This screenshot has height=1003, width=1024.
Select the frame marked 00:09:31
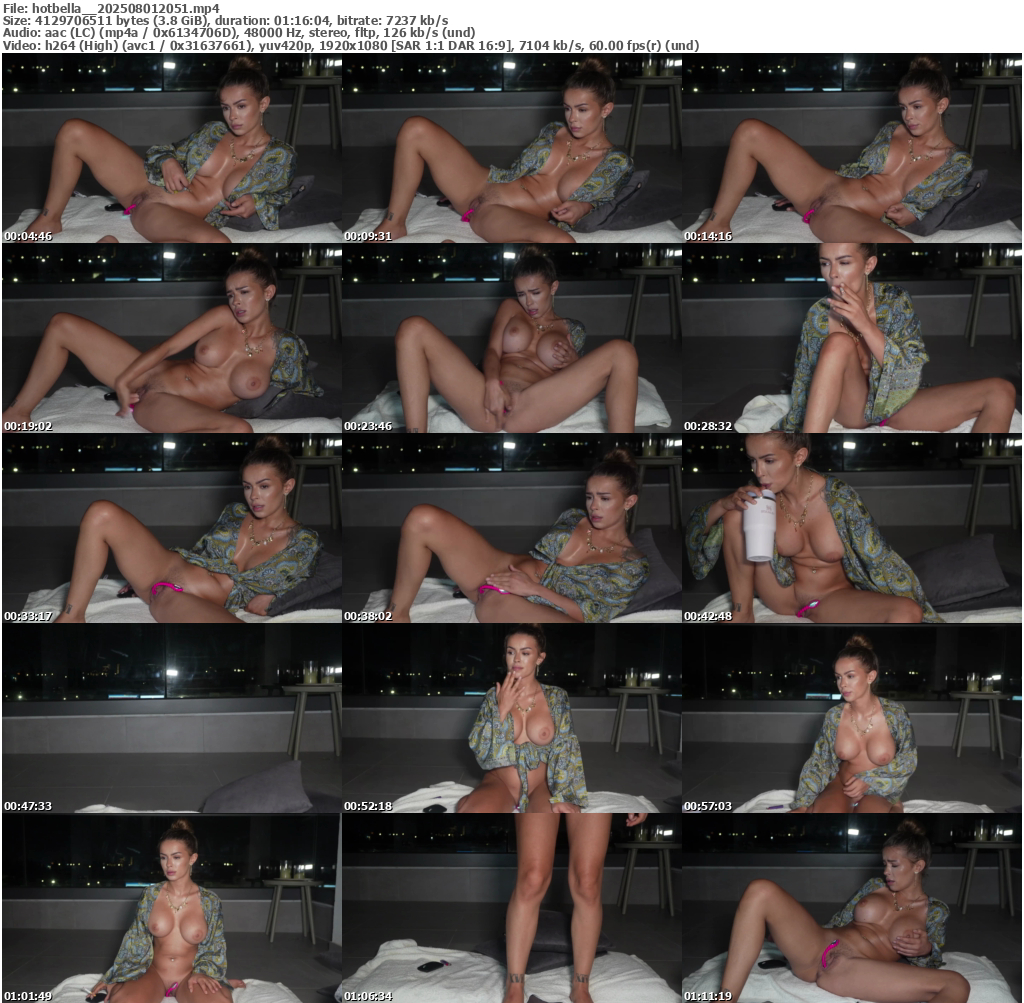pyautogui.click(x=511, y=148)
